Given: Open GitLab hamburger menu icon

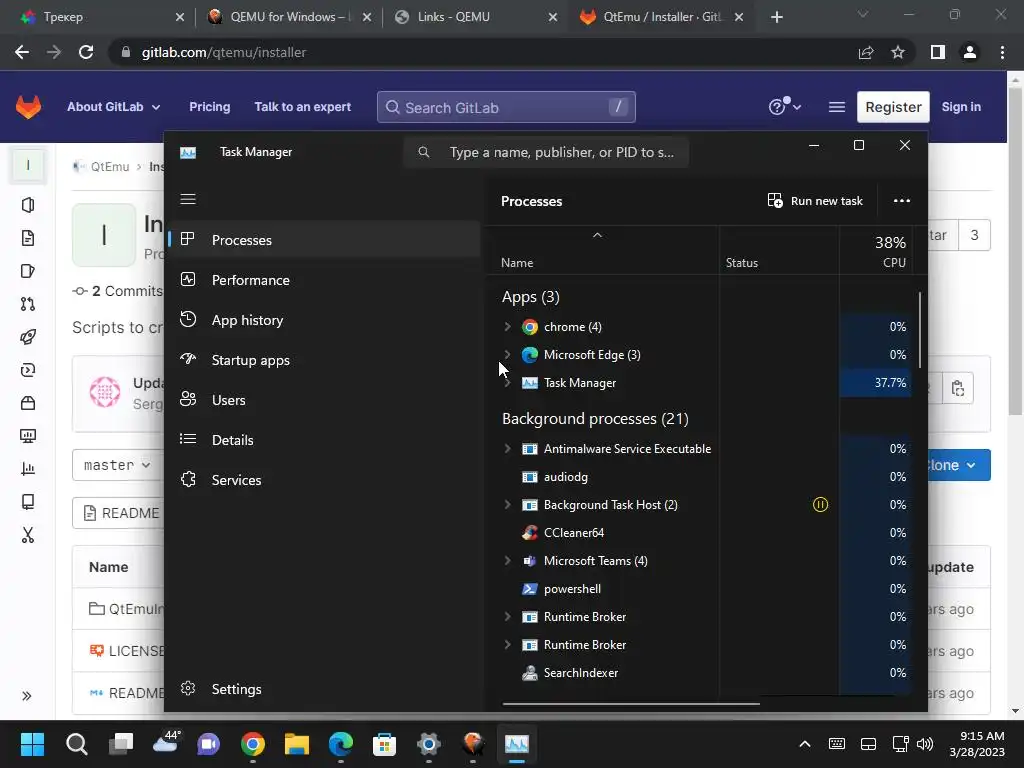Looking at the screenshot, I should pyautogui.click(x=837, y=107).
